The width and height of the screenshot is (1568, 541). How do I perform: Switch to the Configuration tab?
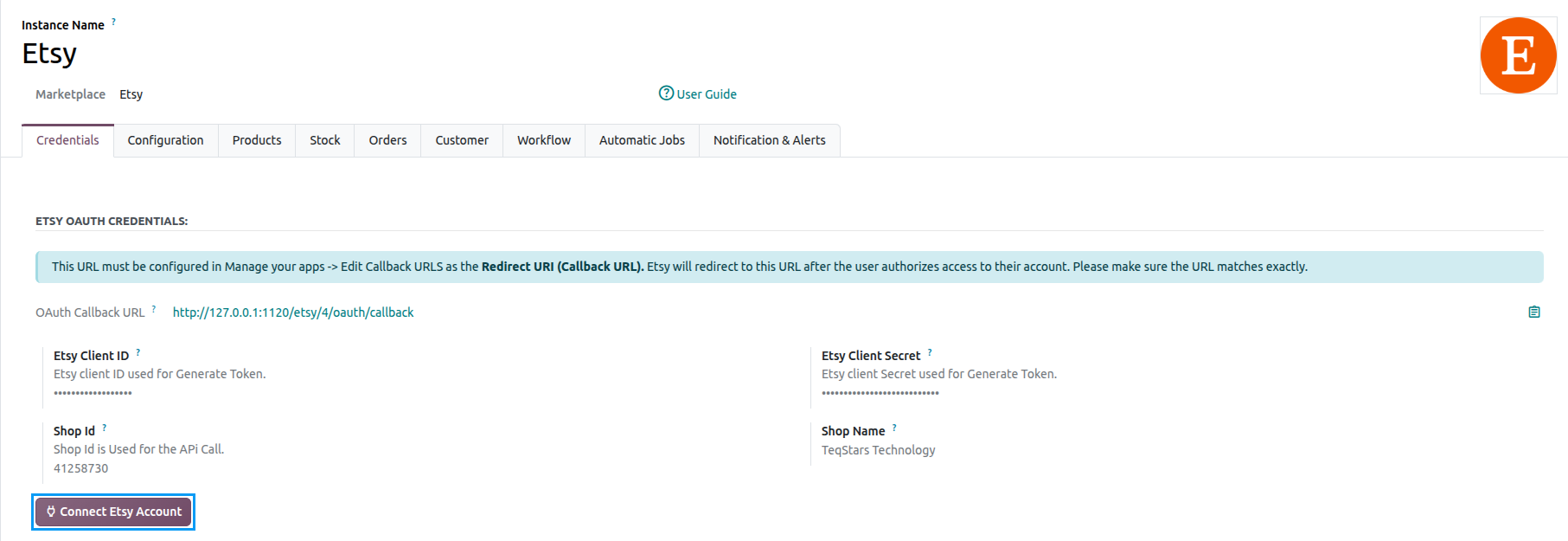[165, 140]
